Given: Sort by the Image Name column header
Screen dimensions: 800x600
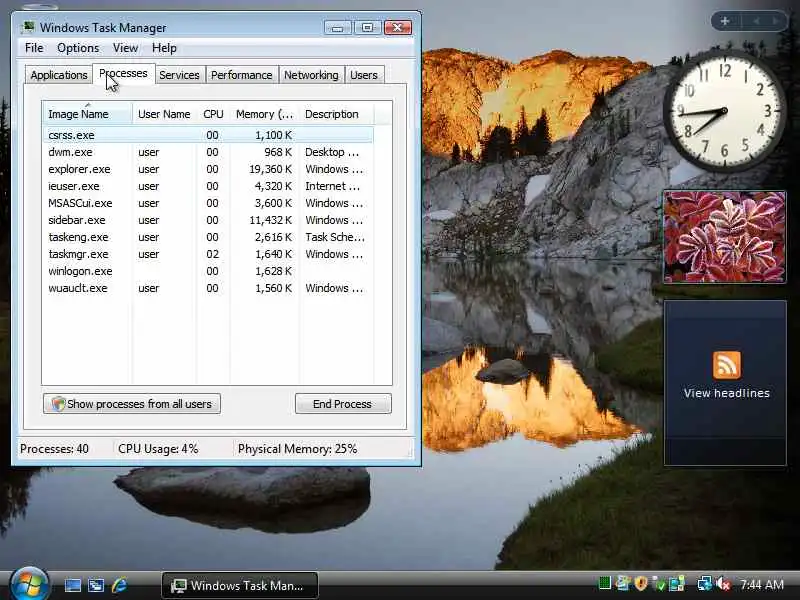Looking at the screenshot, I should tap(87, 114).
